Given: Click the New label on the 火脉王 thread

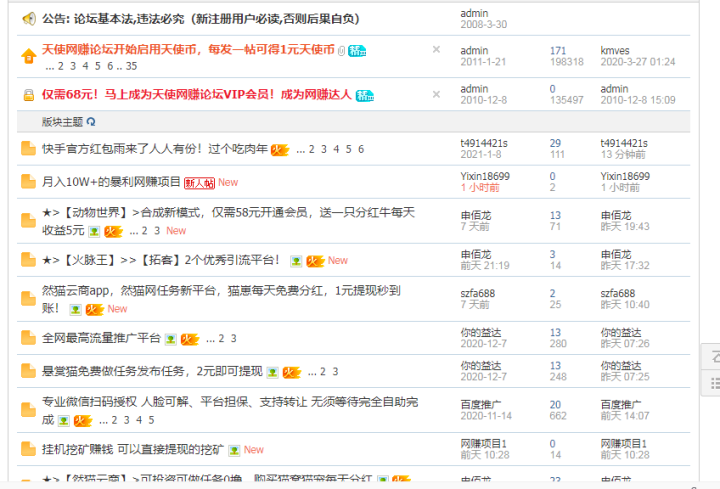Looking at the screenshot, I should 338,260.
